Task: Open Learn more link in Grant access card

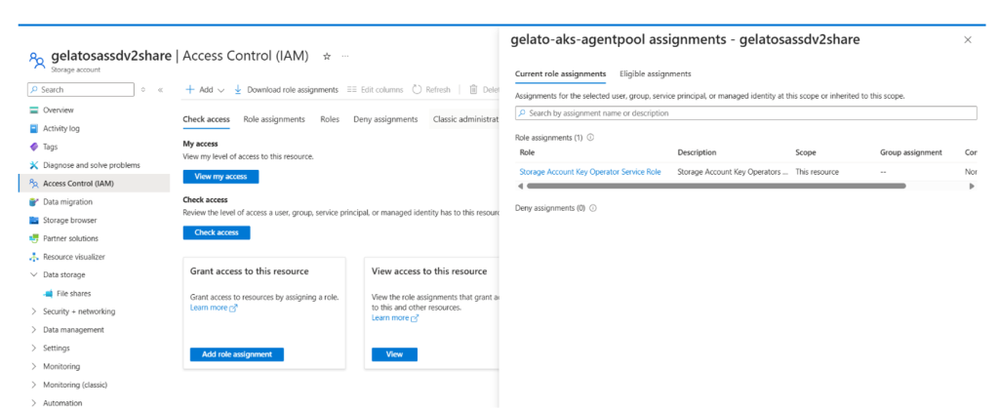Action: point(213,308)
